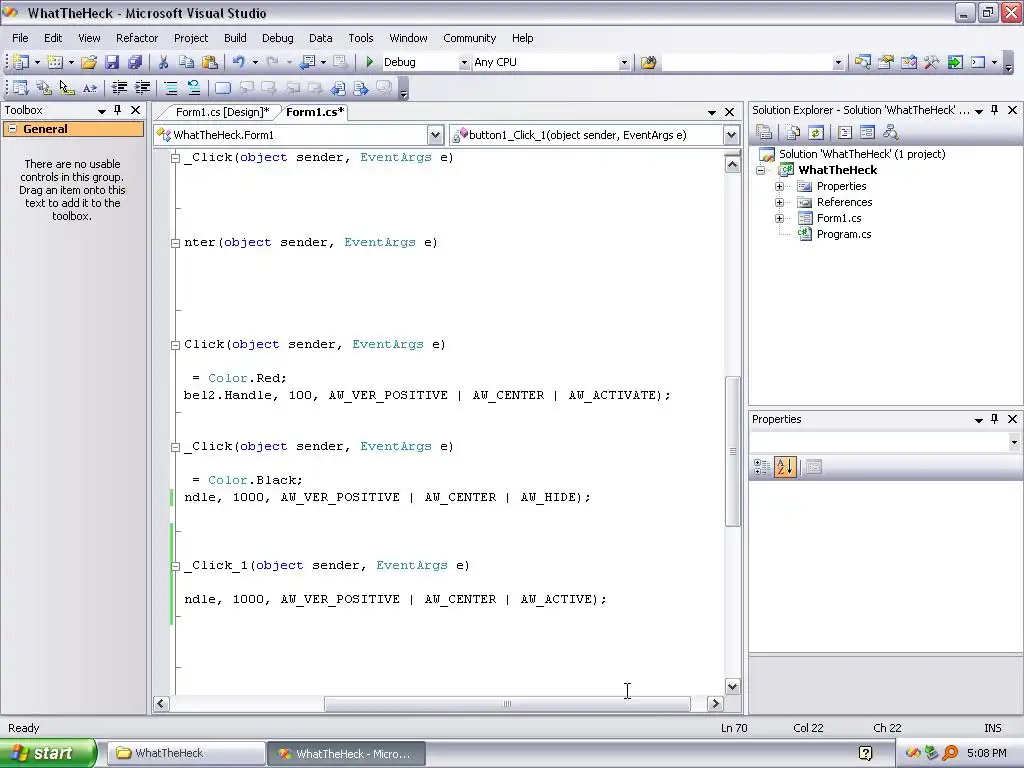Save the current file with floppy icon
The image size is (1024, 768).
112,62
